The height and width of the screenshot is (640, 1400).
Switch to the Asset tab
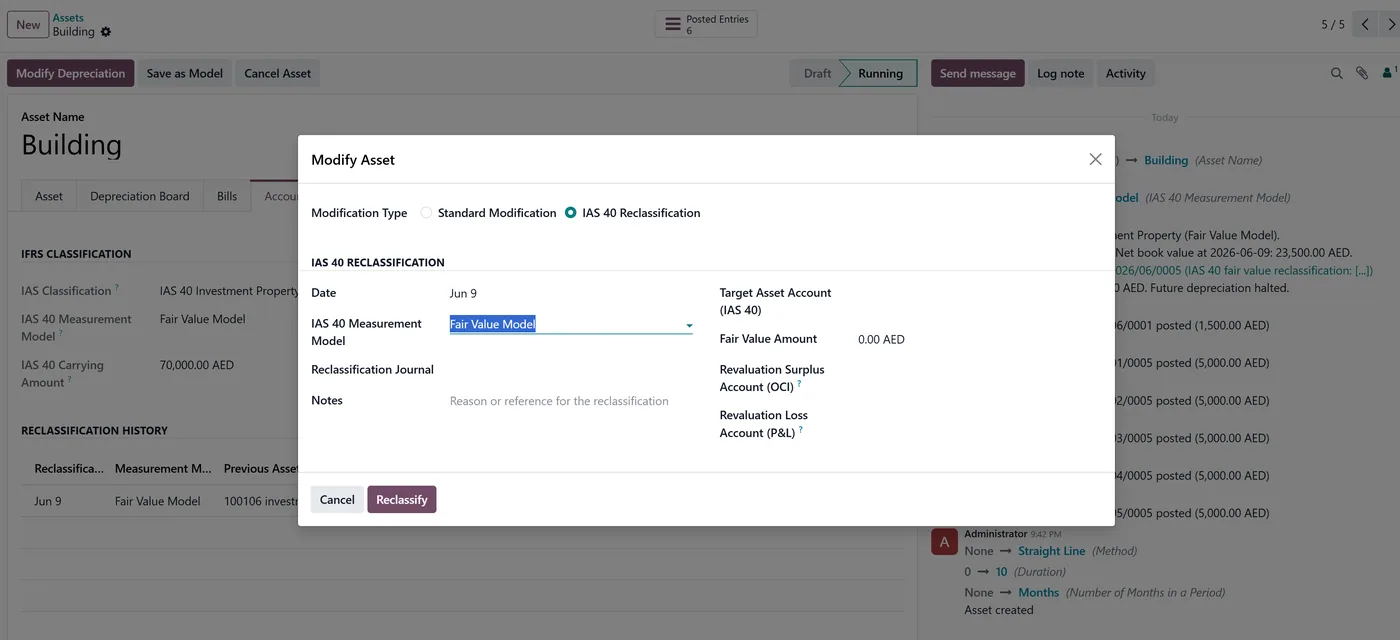(49, 196)
